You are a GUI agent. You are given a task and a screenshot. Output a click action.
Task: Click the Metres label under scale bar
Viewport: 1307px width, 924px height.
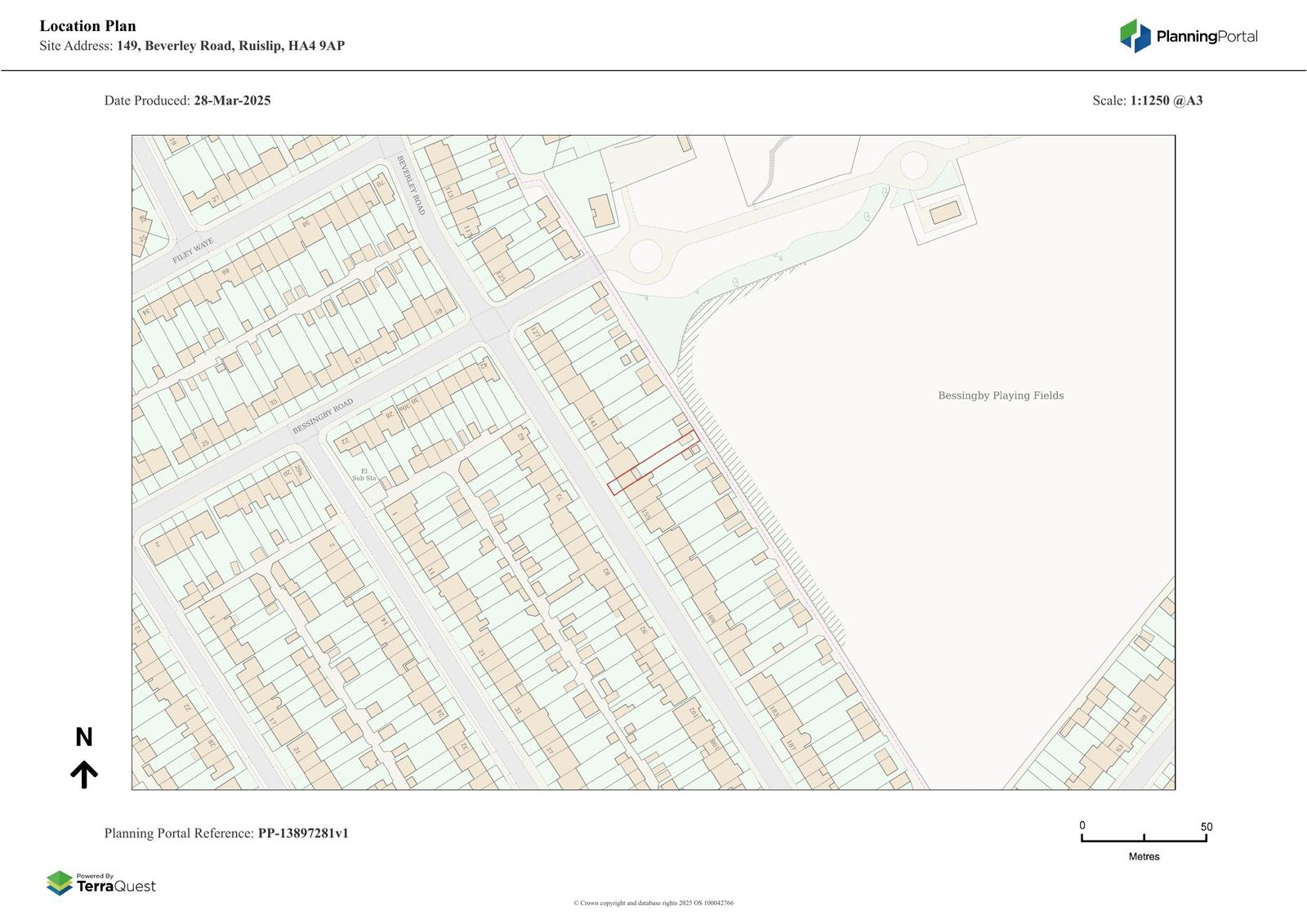1144,856
